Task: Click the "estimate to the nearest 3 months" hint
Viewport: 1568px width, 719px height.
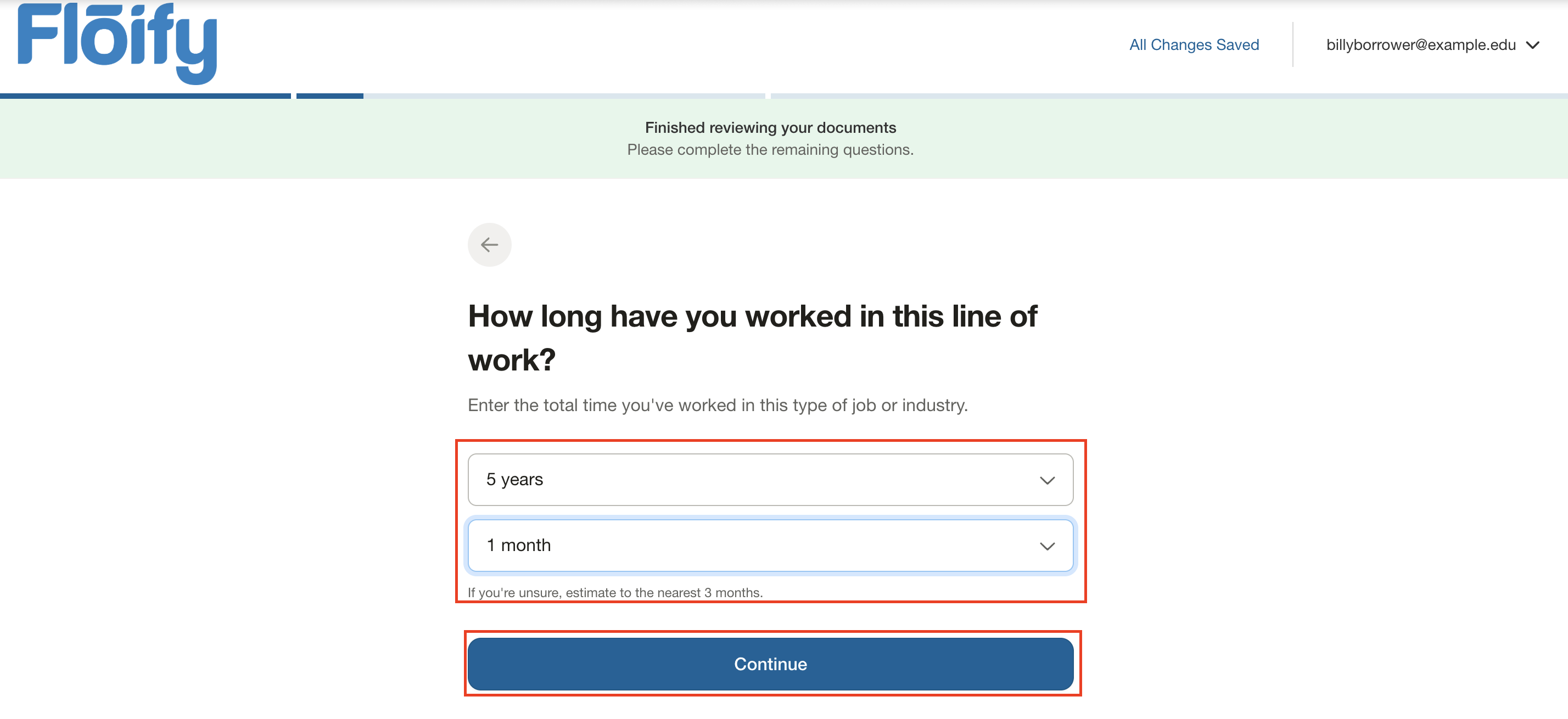Action: [615, 592]
